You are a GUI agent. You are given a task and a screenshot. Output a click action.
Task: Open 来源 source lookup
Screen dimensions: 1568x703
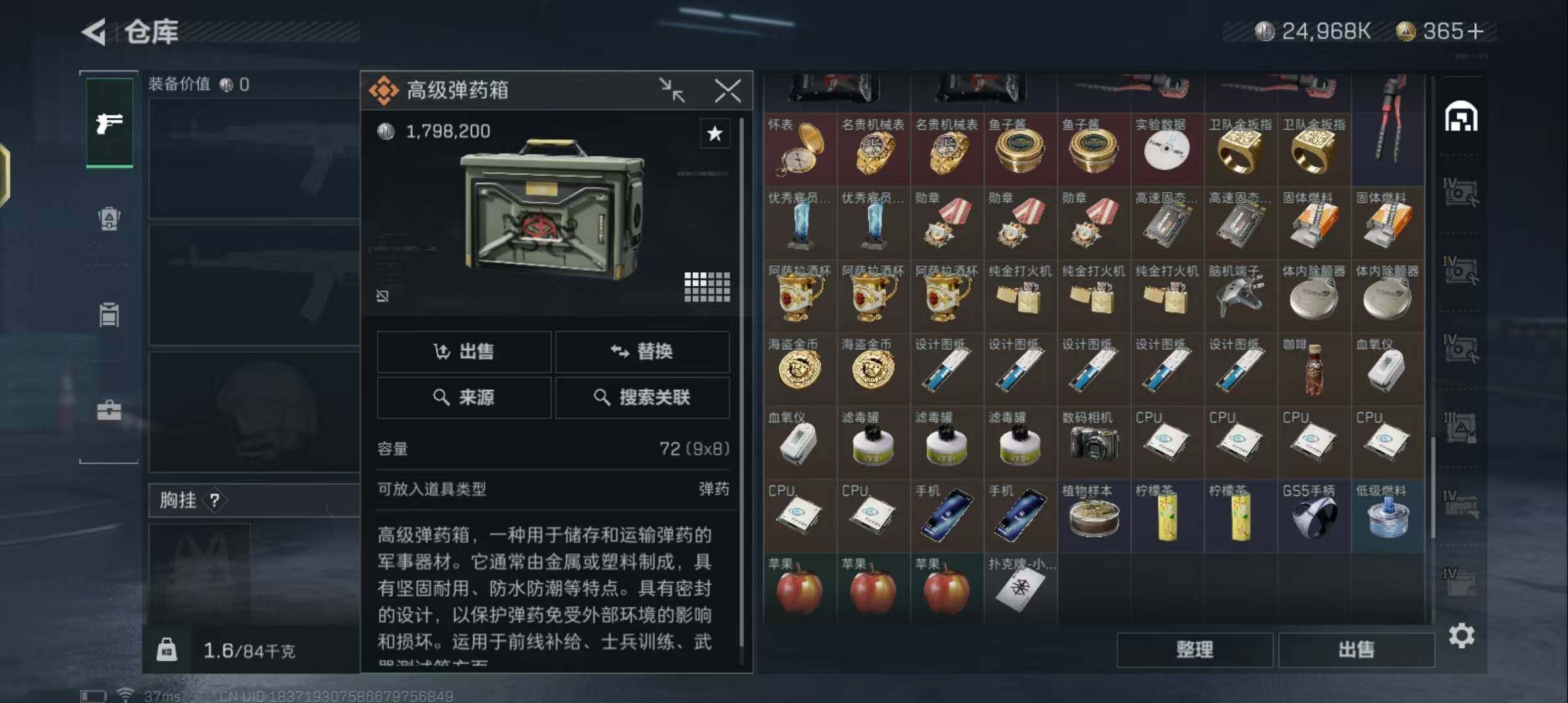tap(464, 397)
